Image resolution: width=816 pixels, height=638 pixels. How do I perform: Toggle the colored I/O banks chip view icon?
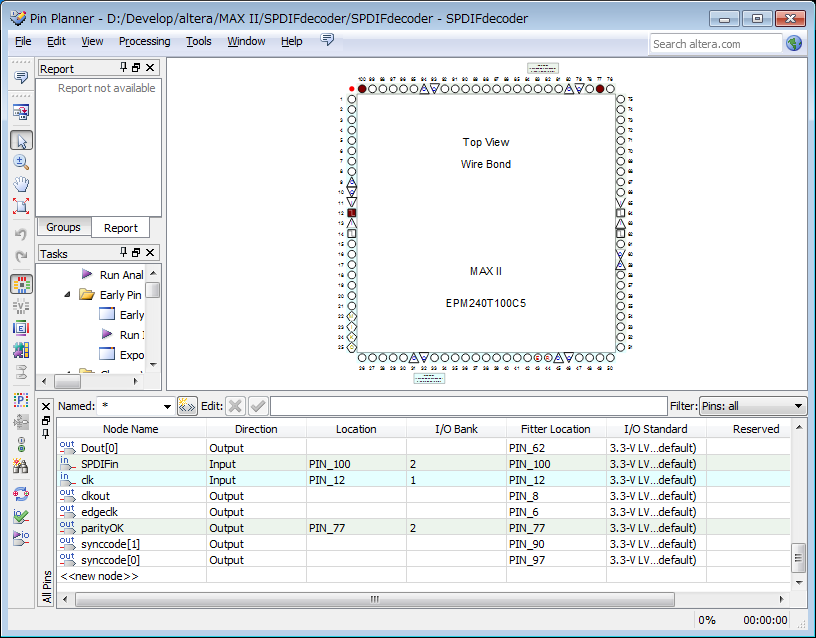(21, 285)
